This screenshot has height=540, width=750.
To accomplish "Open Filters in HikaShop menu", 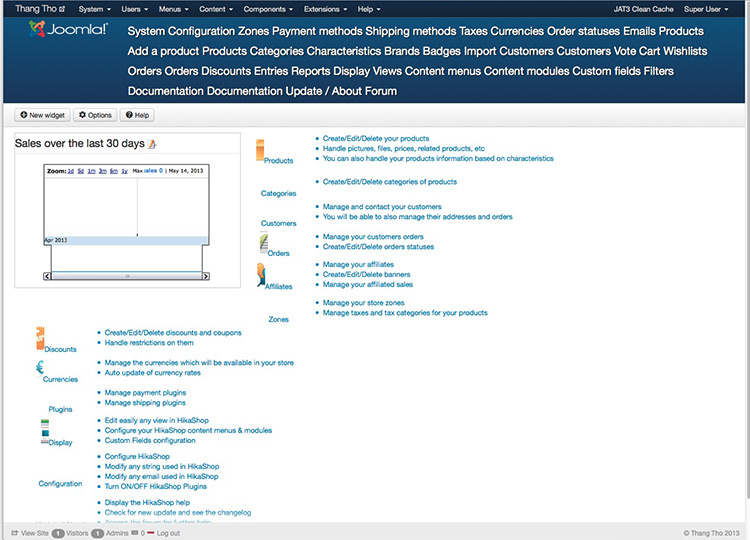I will point(658,71).
